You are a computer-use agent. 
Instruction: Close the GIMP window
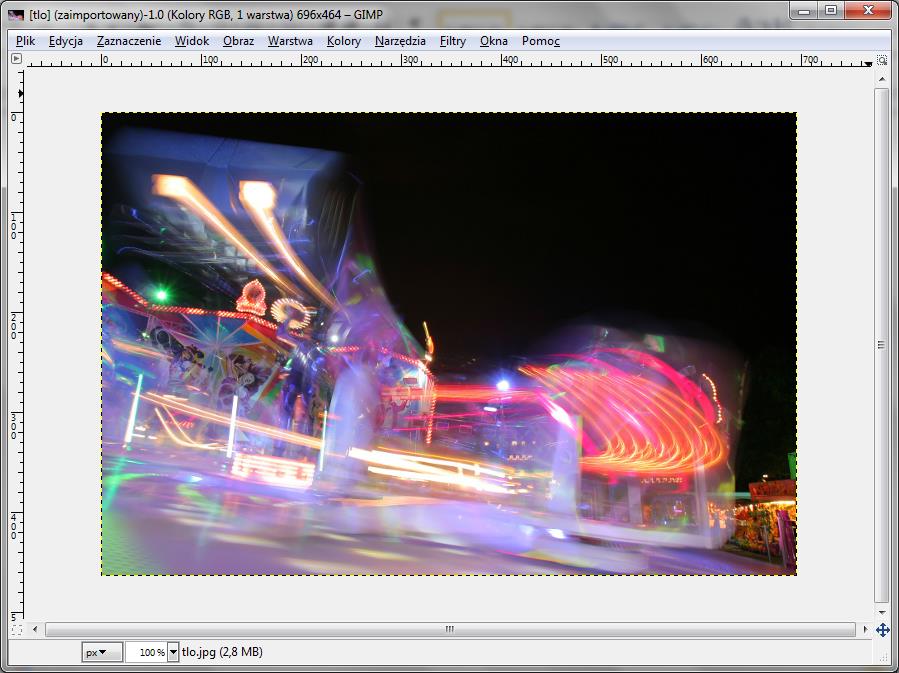tap(867, 10)
